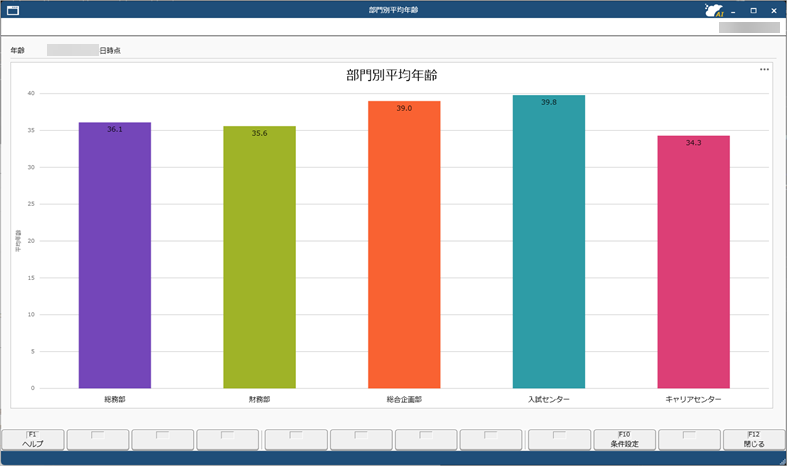Click the 35.6 data label

[x=259, y=133]
